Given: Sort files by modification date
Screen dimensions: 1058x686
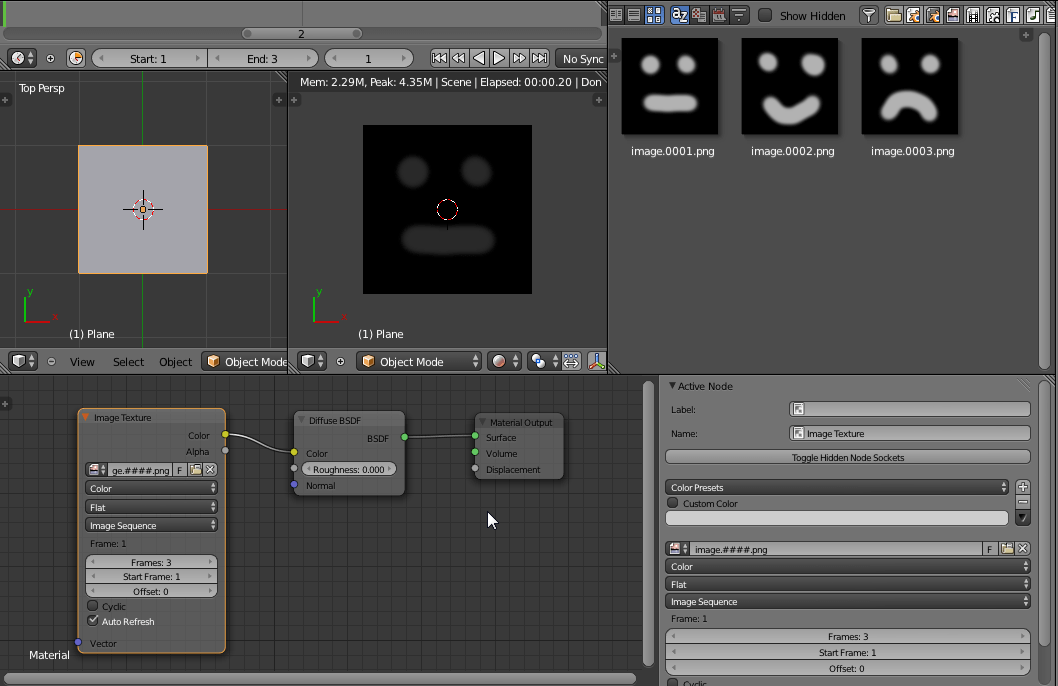Looking at the screenshot, I should point(719,15).
